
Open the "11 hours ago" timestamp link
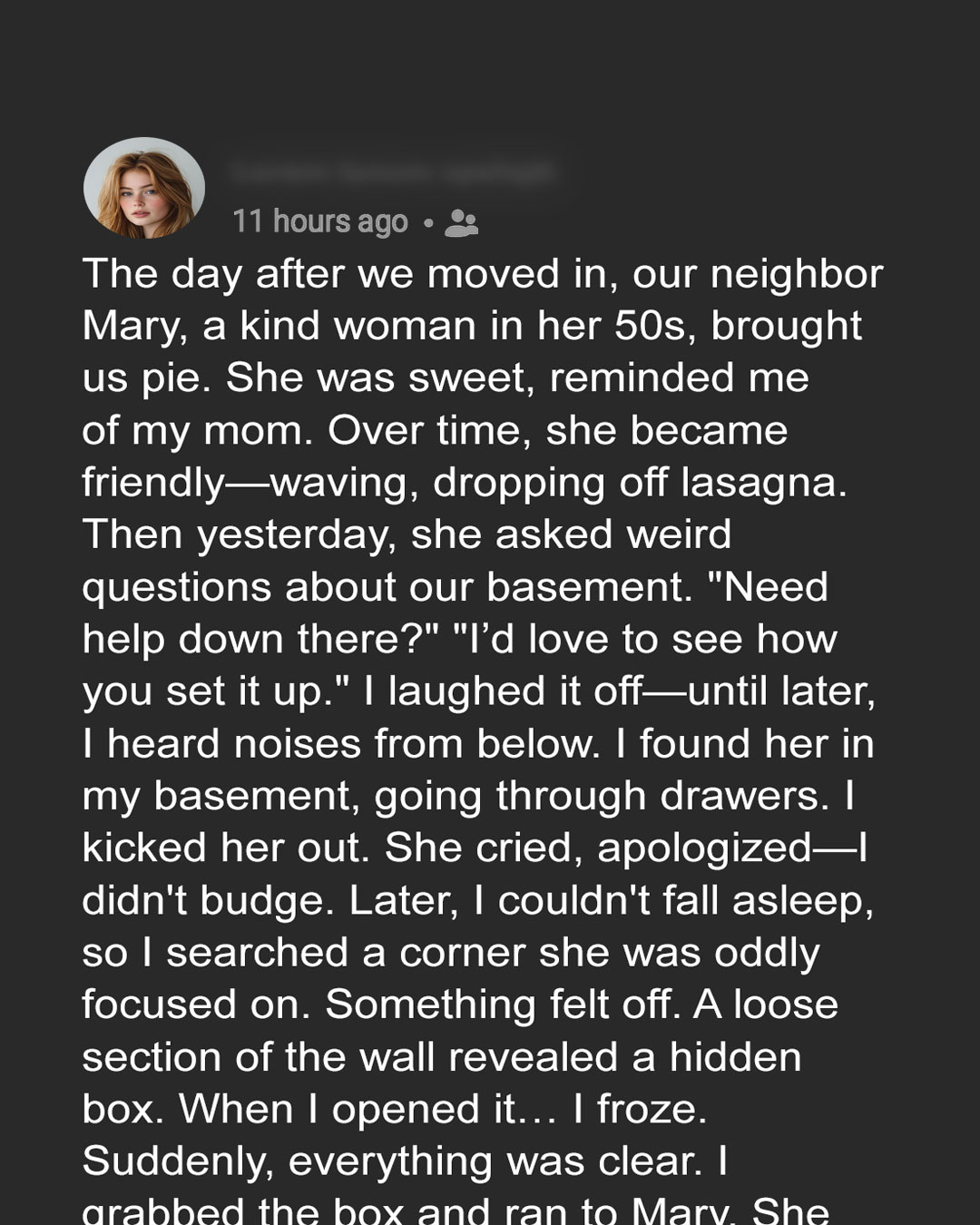tap(319, 221)
